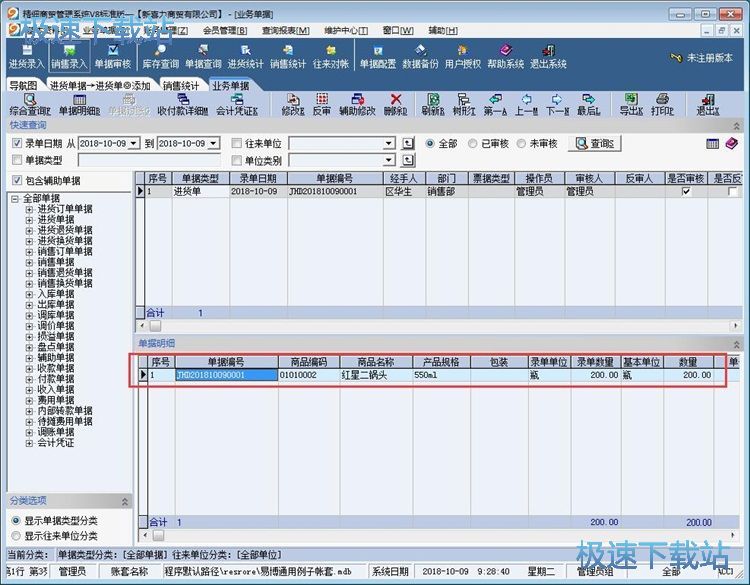Click 单据明细 detail tool icon
Image resolution: width=750 pixels, height=585 pixels.
click(x=79, y=105)
